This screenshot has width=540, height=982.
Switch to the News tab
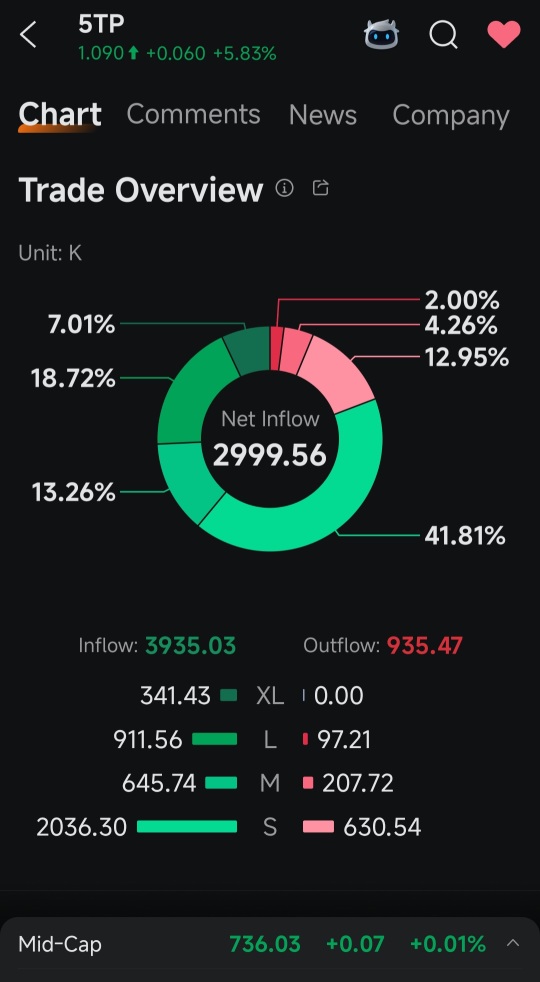(323, 115)
